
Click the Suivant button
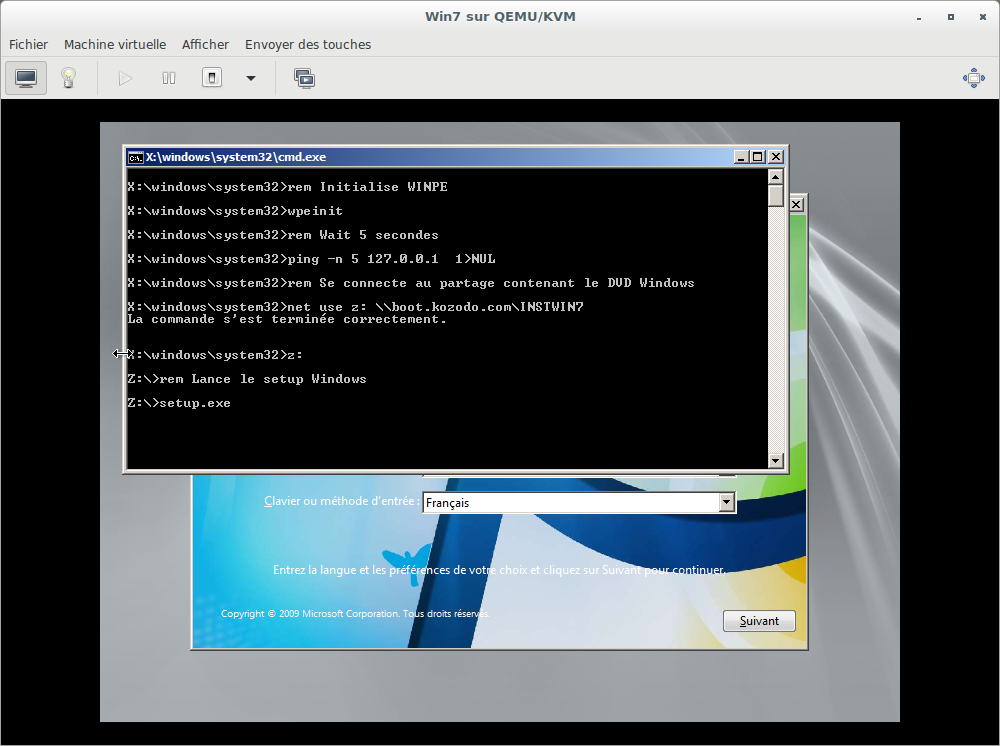[759, 621]
